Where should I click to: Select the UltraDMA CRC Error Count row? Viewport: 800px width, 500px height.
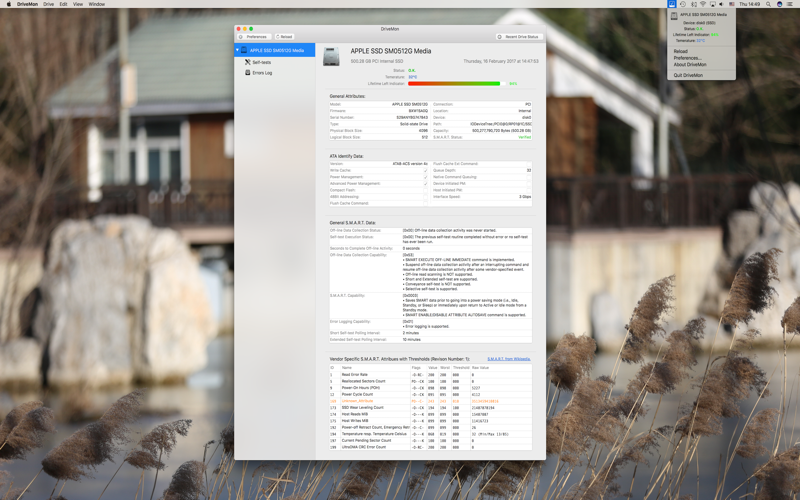click(x=430, y=447)
